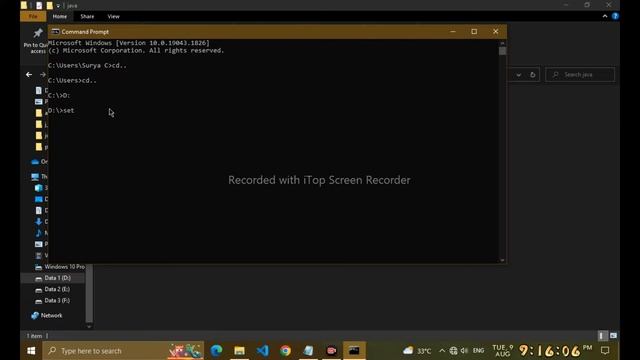Open File Explorer help icon
Screen dimensions: 640x360
[x=615, y=16]
